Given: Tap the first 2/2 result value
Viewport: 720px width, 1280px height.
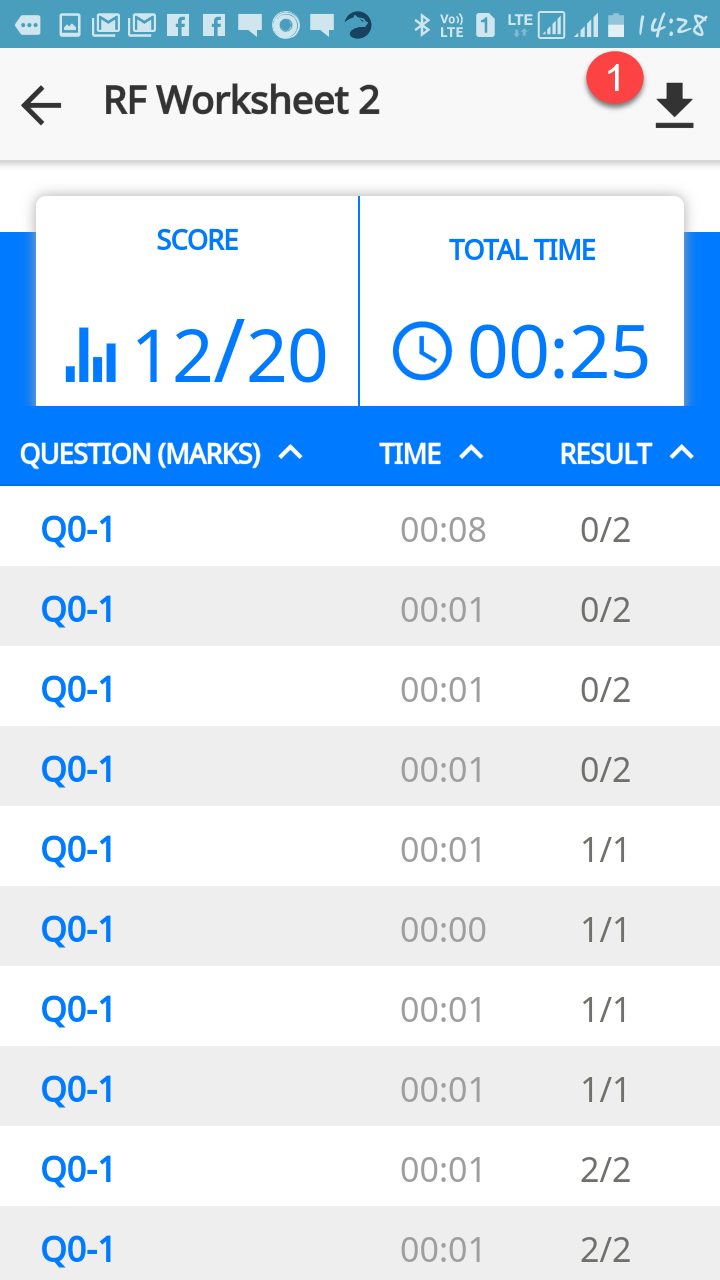Looking at the screenshot, I should click(x=605, y=1169).
